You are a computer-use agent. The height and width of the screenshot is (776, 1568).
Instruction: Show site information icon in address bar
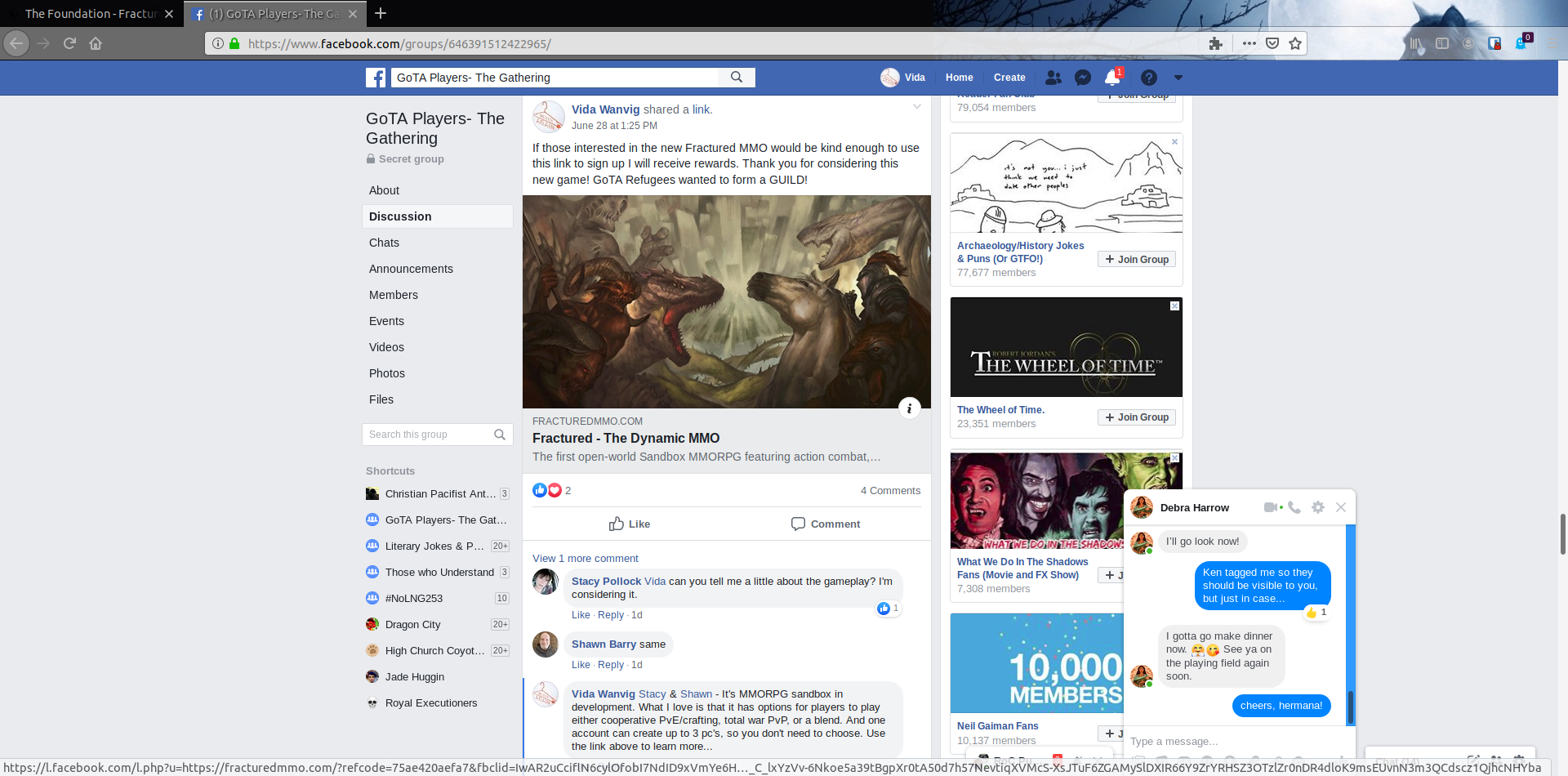pos(218,43)
